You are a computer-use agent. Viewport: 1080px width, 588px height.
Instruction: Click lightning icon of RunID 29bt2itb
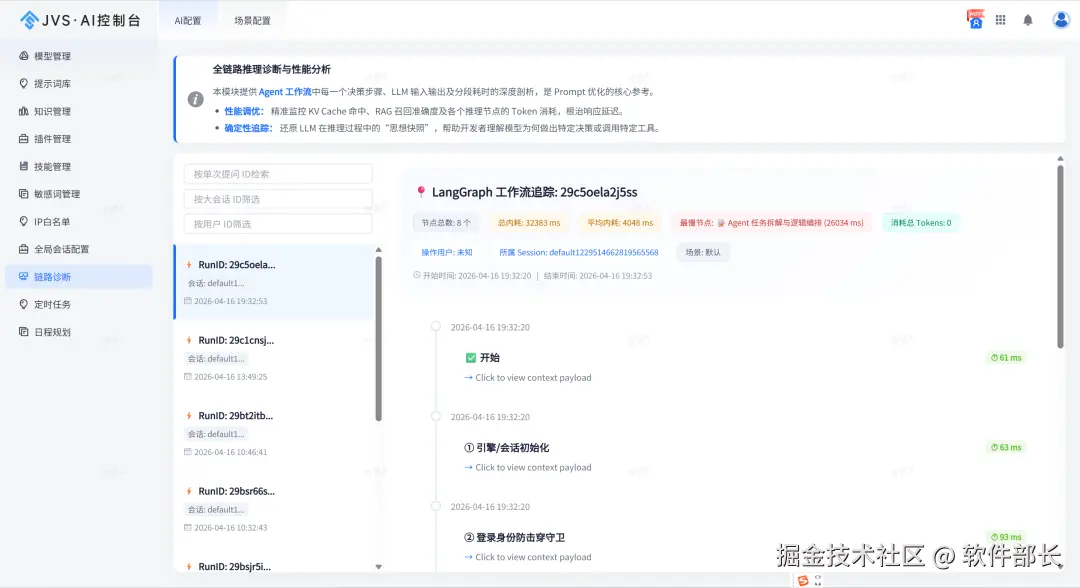point(189,416)
